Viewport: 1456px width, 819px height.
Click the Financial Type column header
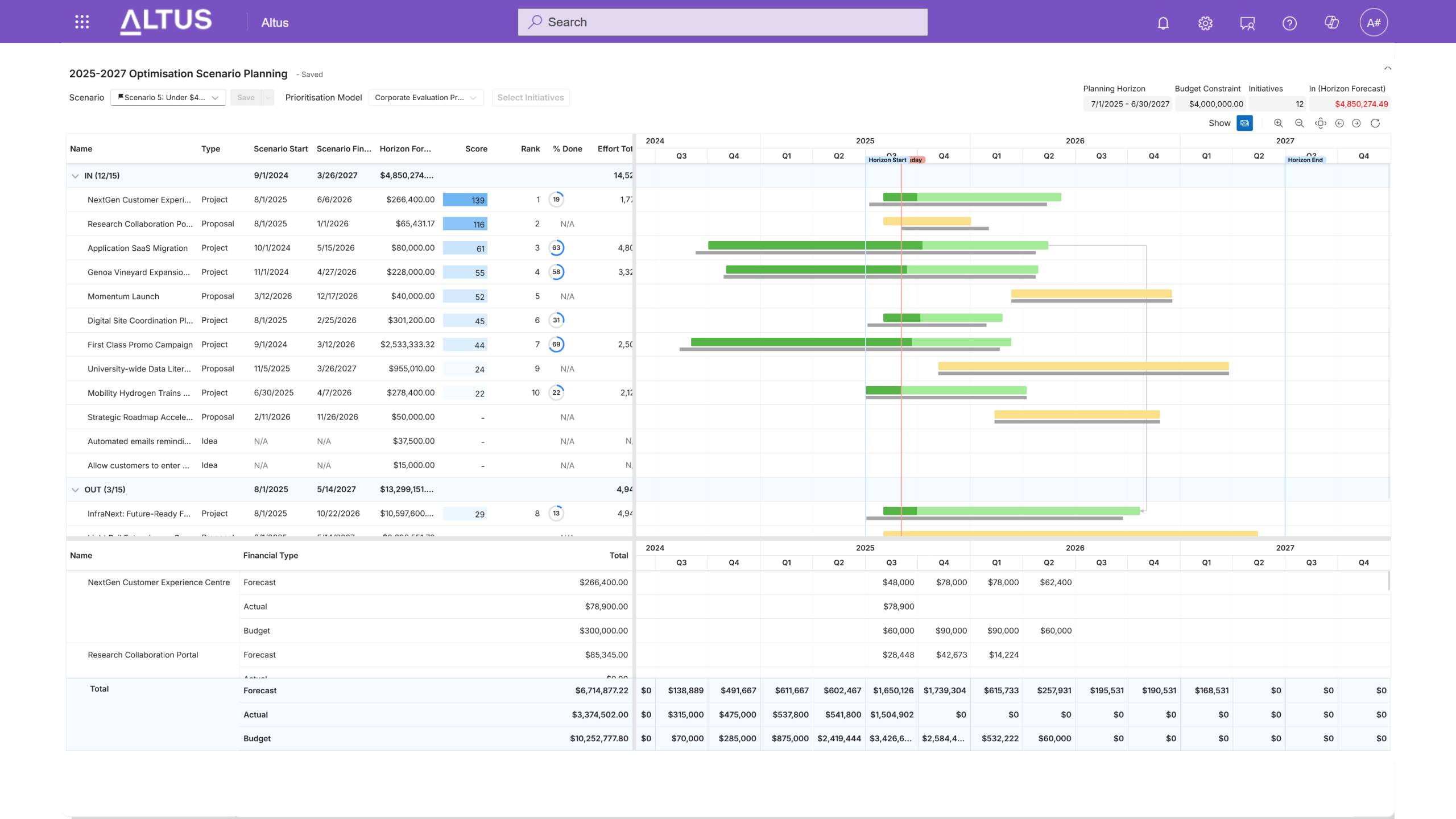(270, 556)
